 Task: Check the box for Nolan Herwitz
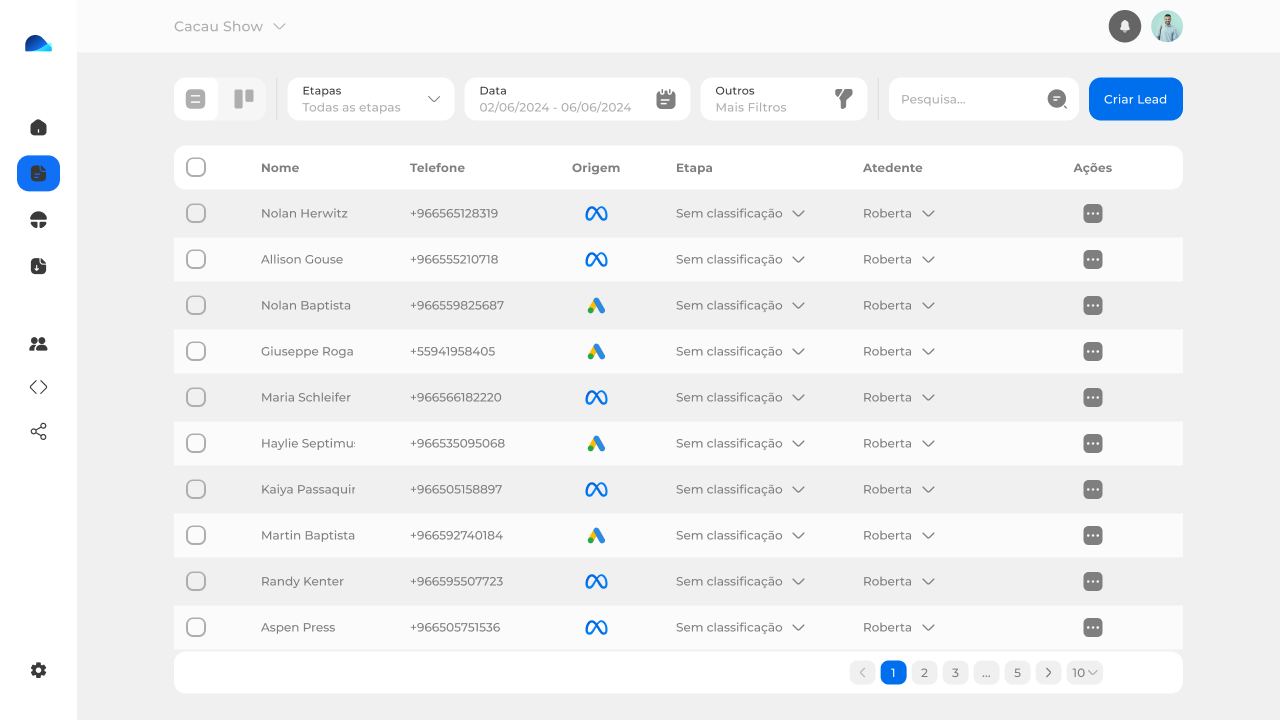coord(196,213)
